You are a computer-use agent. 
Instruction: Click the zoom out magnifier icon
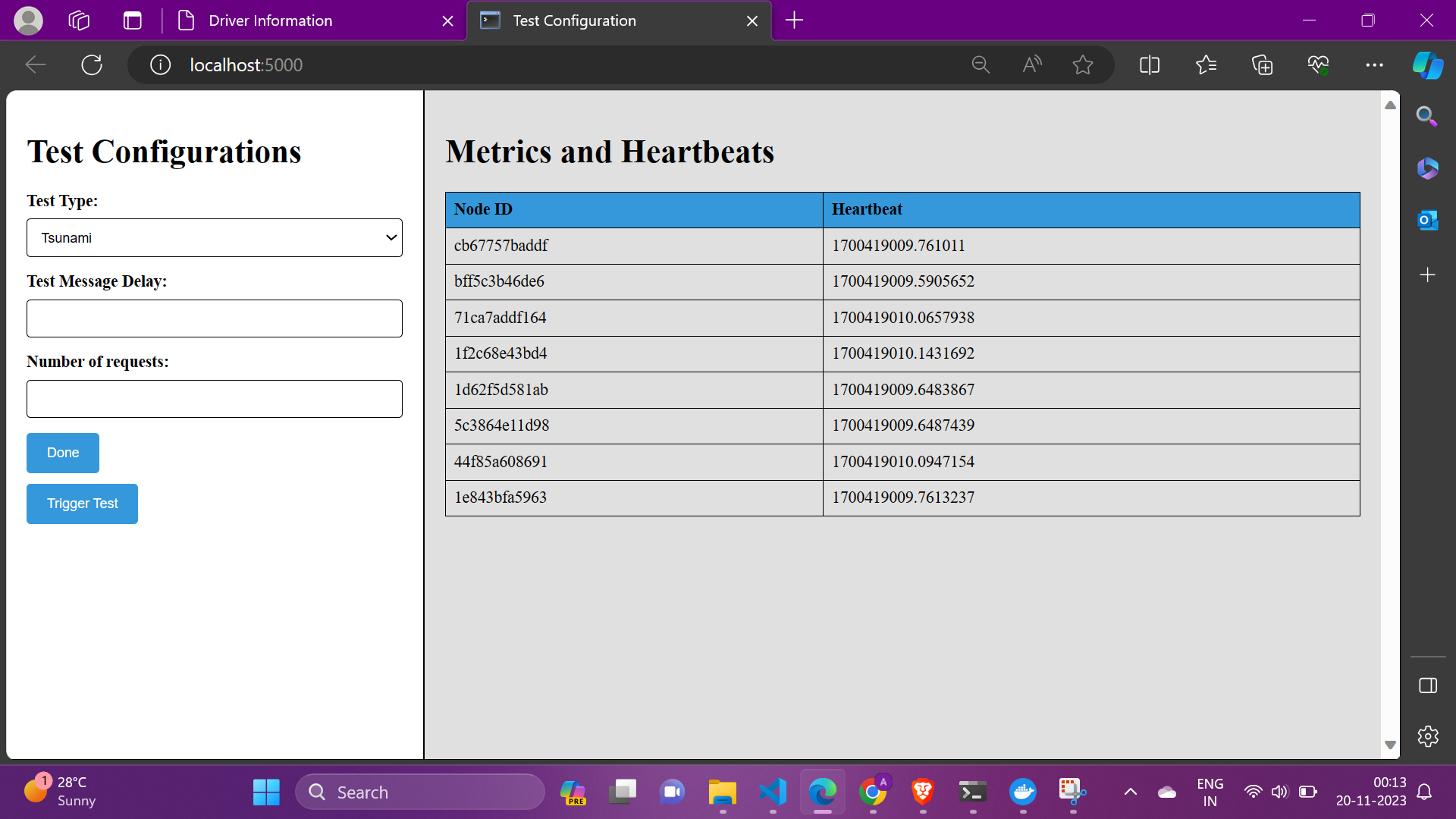pos(981,65)
